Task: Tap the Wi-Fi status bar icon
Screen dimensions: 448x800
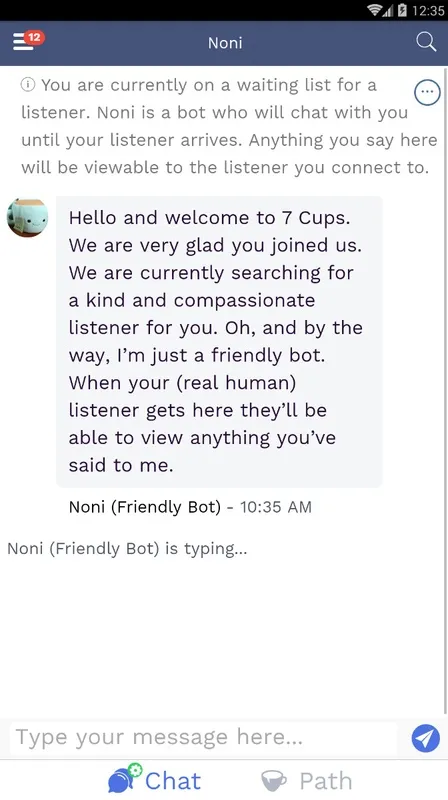Action: [376, 10]
